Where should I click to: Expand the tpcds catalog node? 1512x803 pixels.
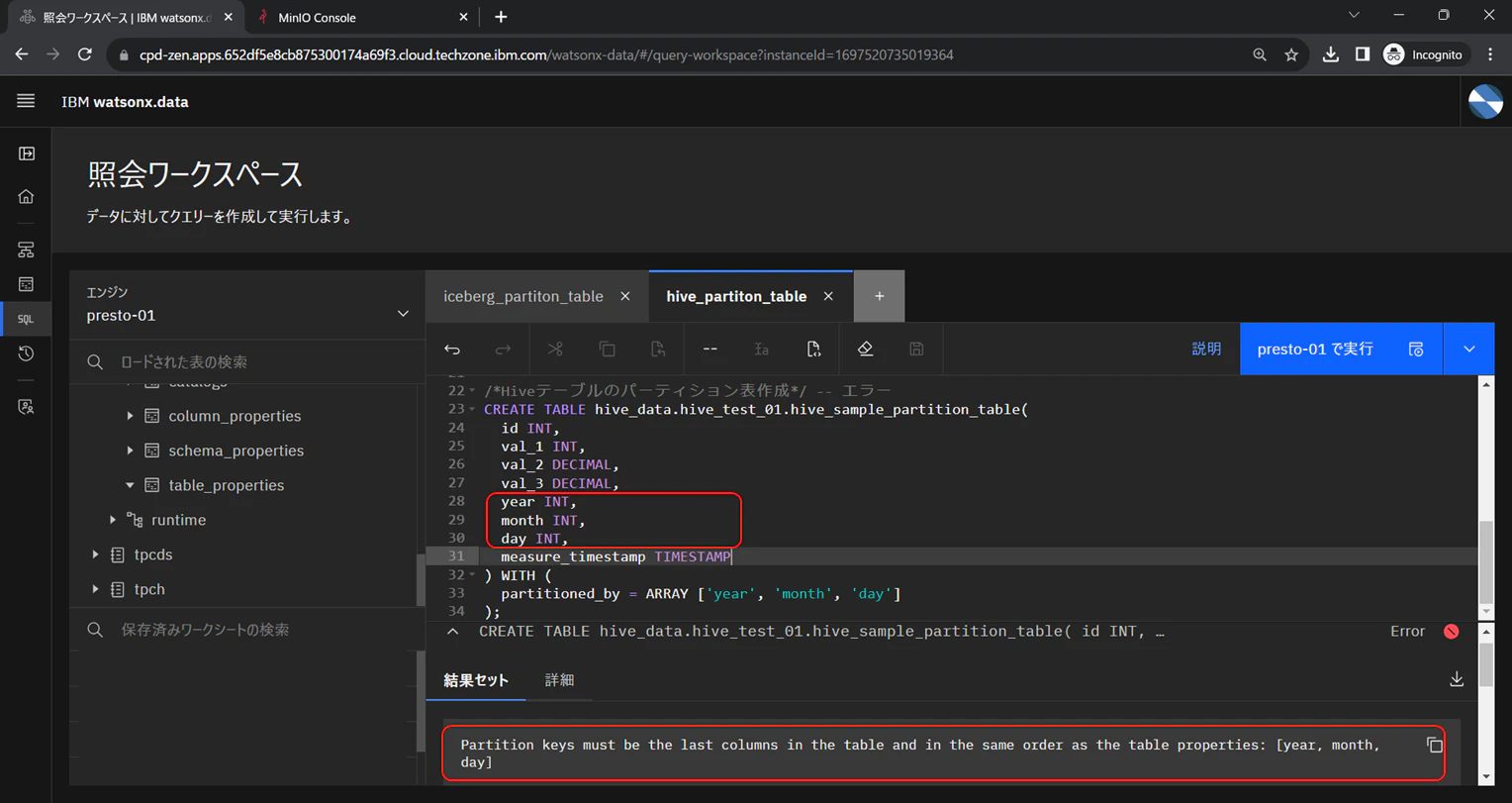click(95, 554)
